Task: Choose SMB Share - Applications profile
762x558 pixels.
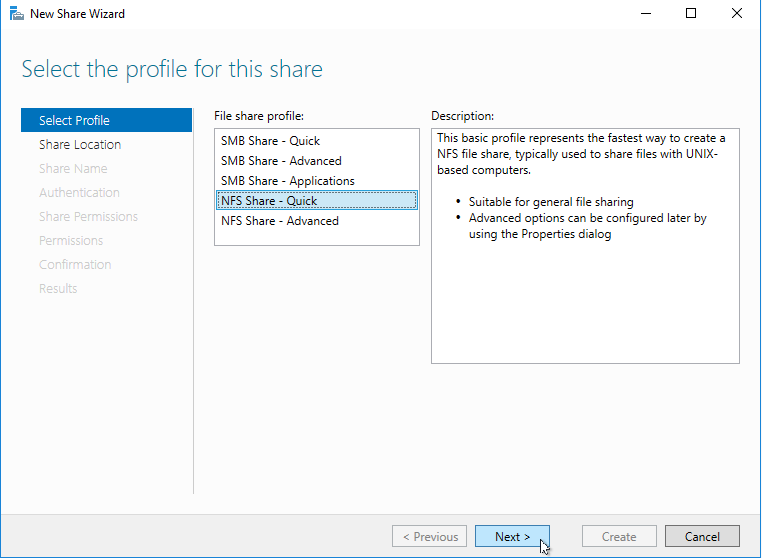Action: (316, 180)
